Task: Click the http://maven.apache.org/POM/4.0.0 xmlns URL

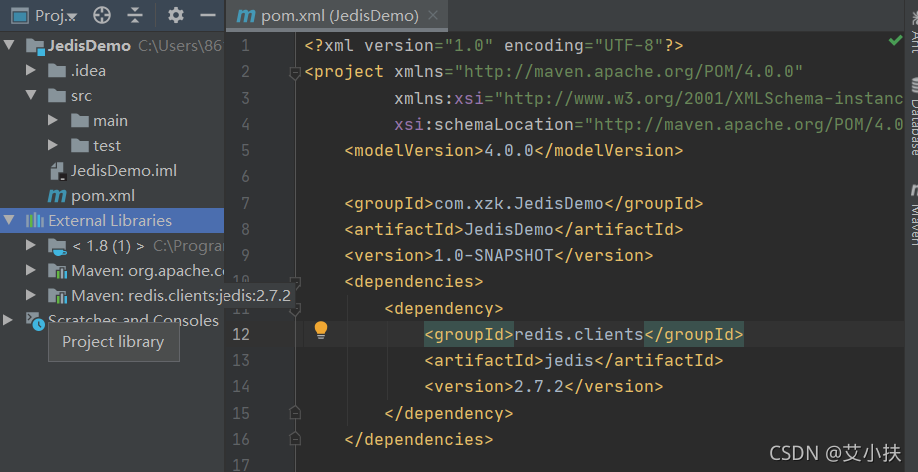Action: [x=629, y=72]
